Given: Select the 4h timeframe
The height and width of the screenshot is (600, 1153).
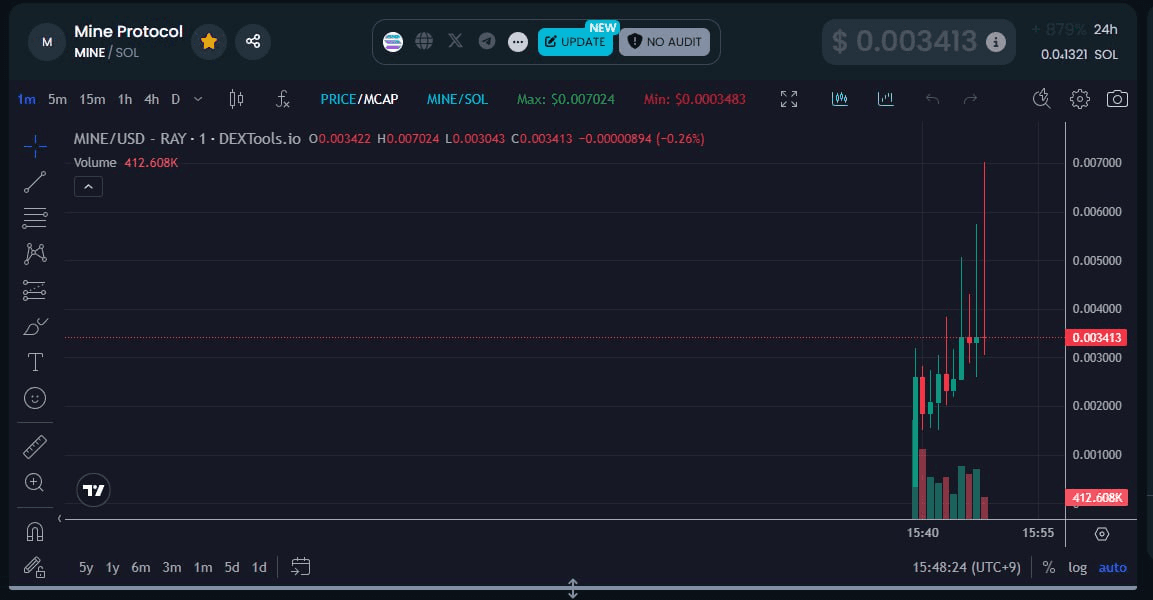Looking at the screenshot, I should (151, 99).
